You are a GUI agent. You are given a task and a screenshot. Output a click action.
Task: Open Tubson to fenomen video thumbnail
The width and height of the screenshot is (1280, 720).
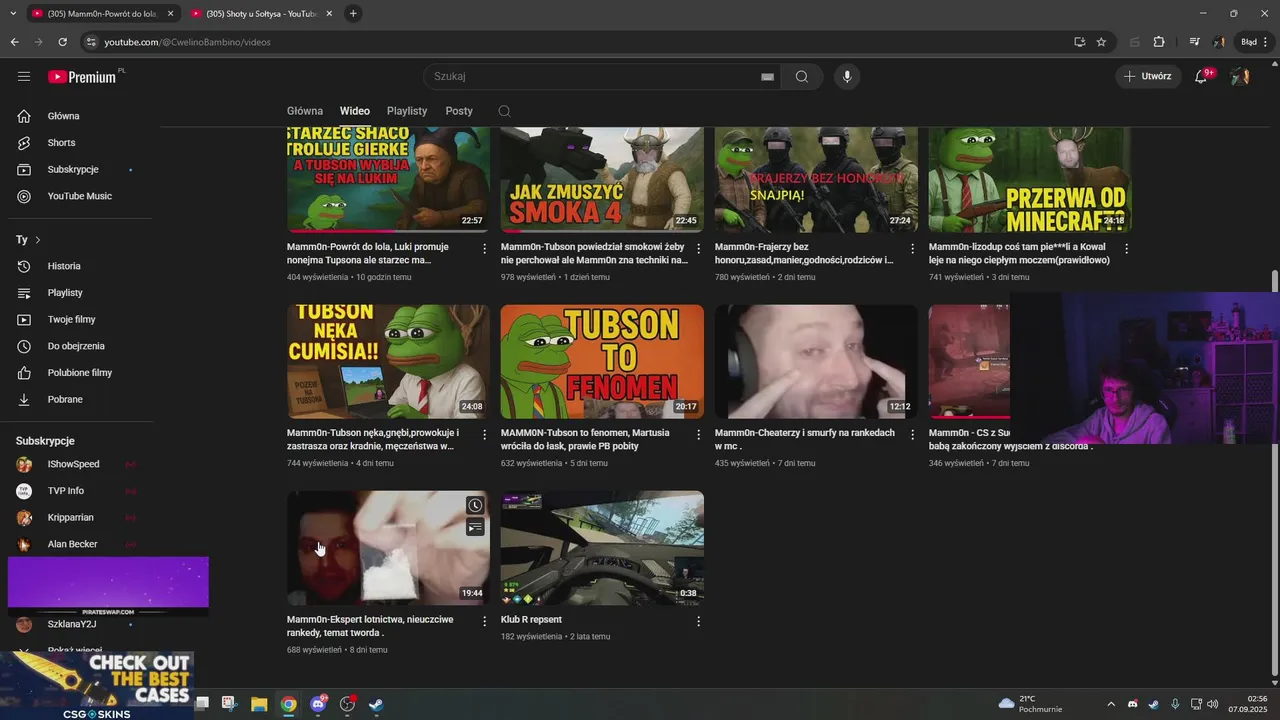pos(602,362)
